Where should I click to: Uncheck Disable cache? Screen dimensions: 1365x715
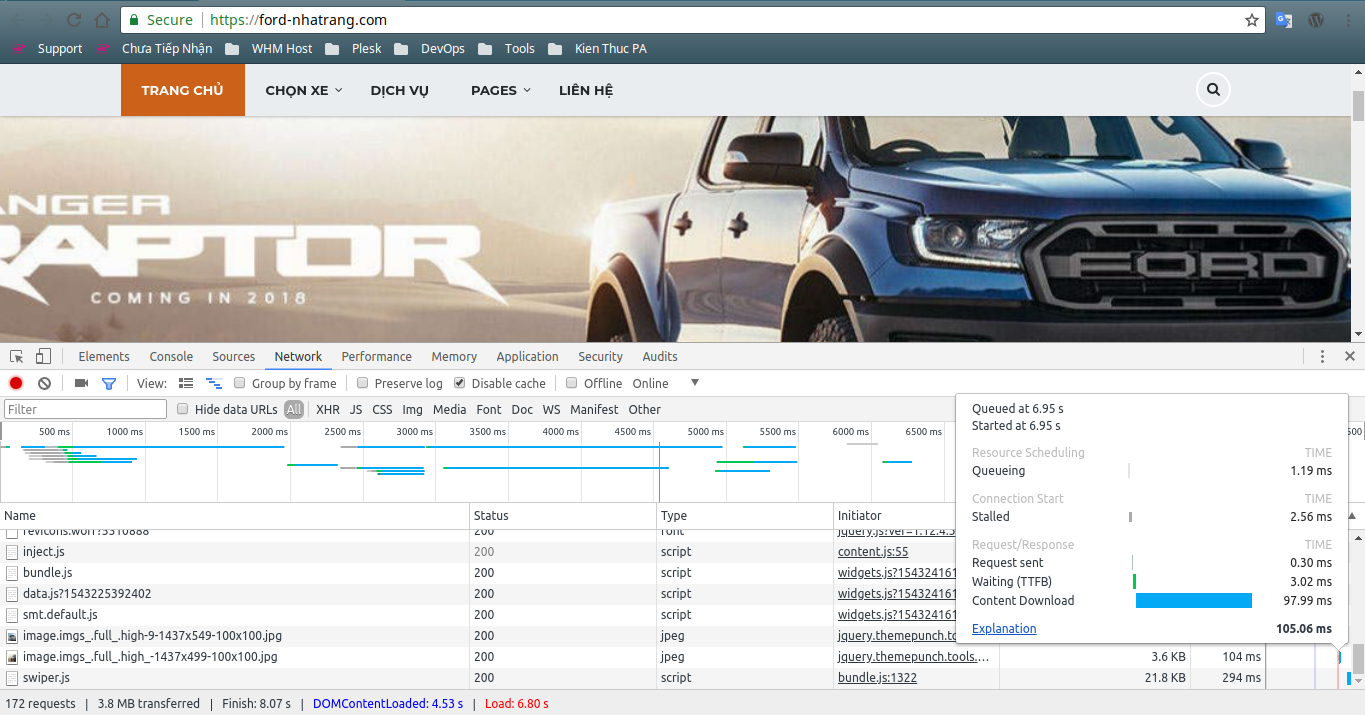pyautogui.click(x=460, y=383)
